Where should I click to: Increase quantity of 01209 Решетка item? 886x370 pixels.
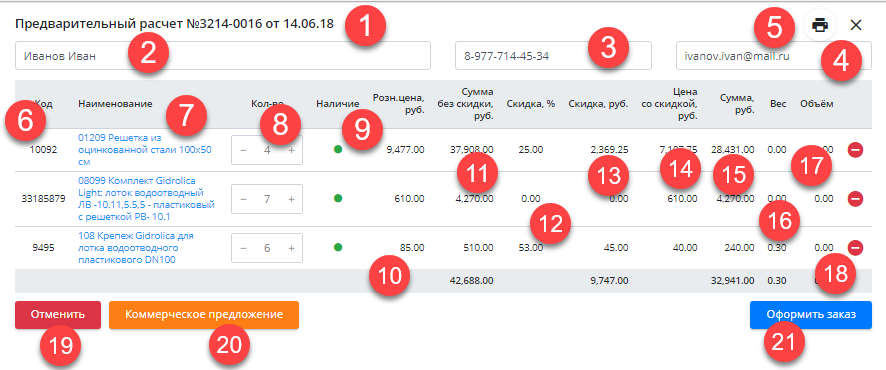pos(292,150)
